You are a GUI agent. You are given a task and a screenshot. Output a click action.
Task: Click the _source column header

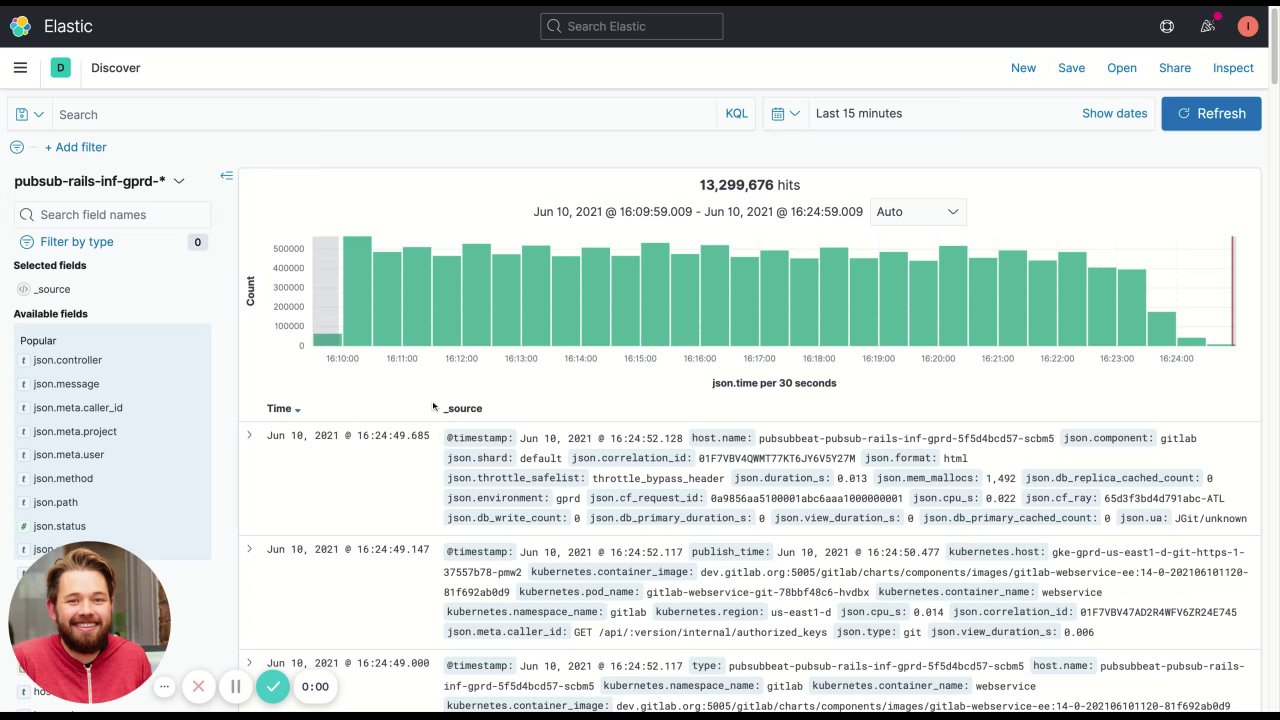tap(463, 409)
